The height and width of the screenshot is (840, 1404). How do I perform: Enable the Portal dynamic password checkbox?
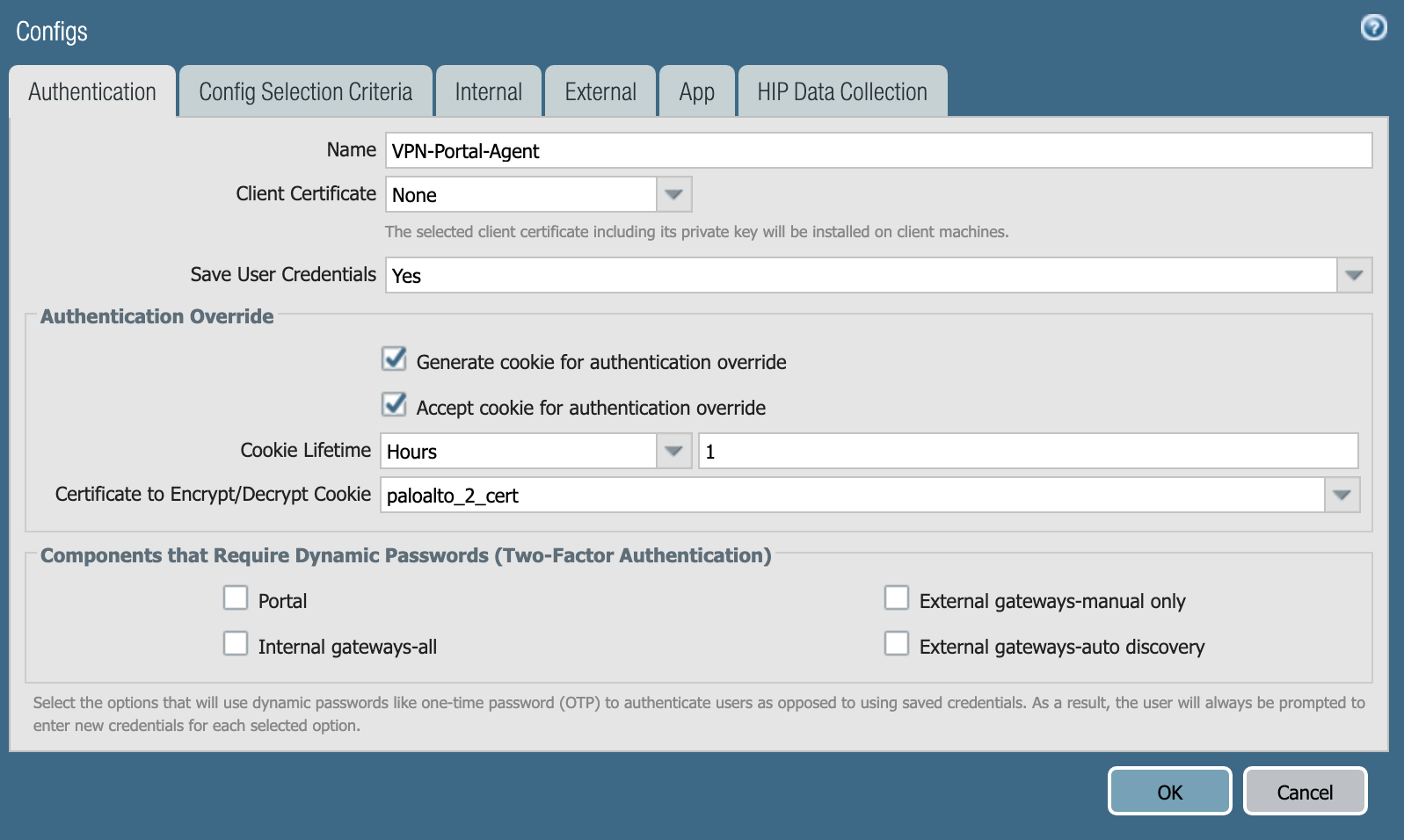(236, 598)
